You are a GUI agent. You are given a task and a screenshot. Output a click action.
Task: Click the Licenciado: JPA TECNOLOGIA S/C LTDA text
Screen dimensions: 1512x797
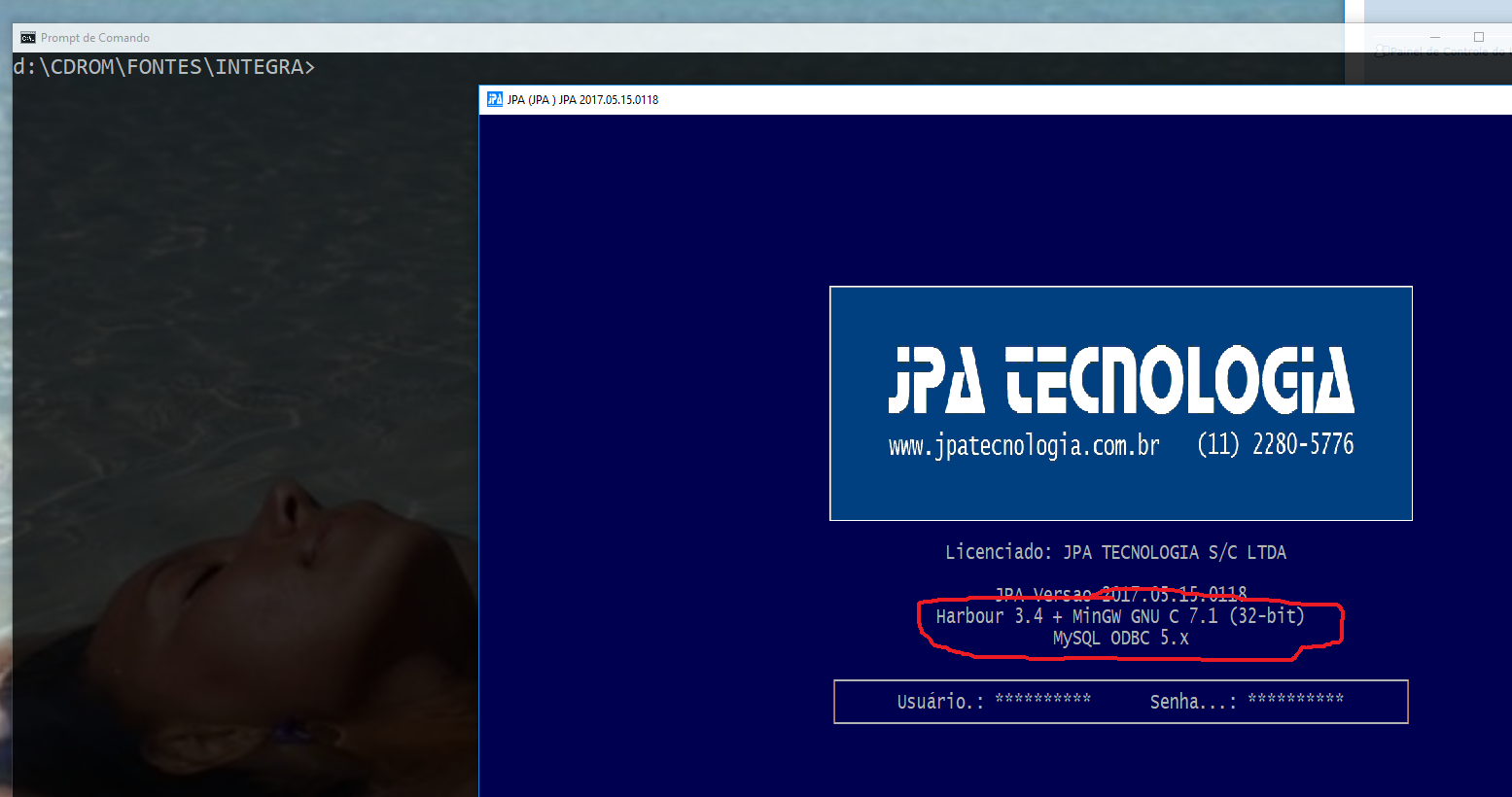click(1115, 552)
